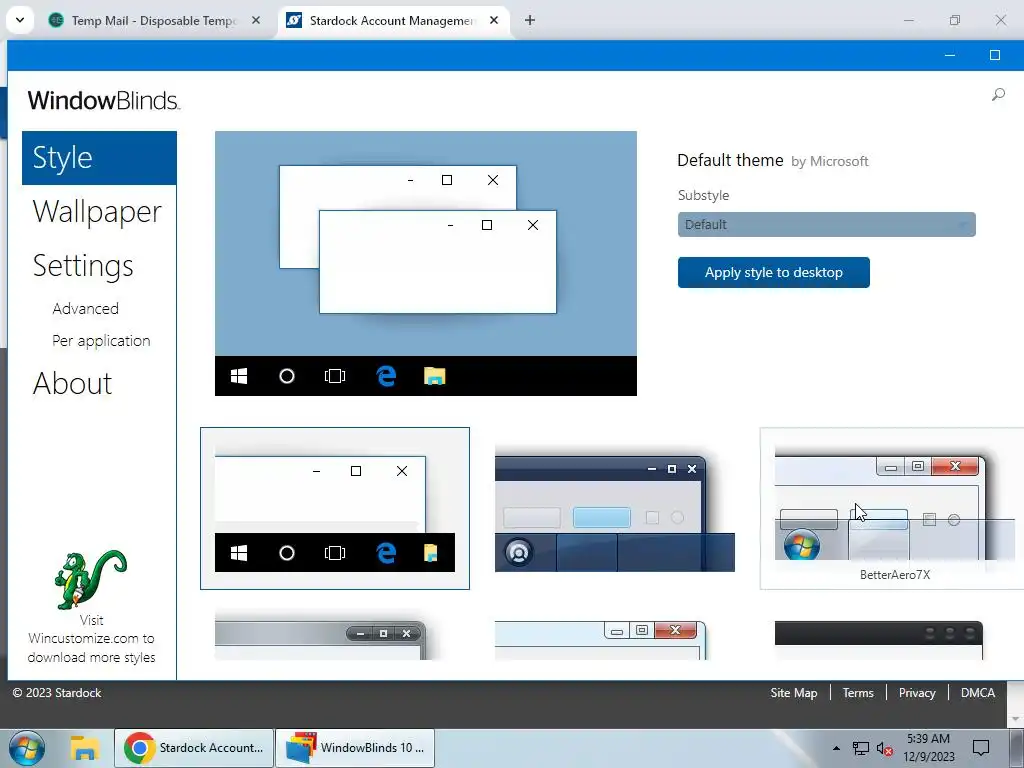Viewport: 1024px width, 768px height.
Task: Select the BetterAero7X style thumbnail
Action: pyautogui.click(x=891, y=509)
